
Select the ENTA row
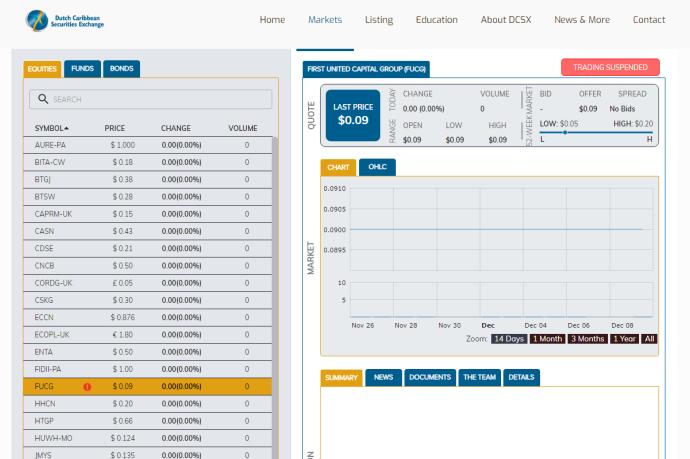(148, 352)
